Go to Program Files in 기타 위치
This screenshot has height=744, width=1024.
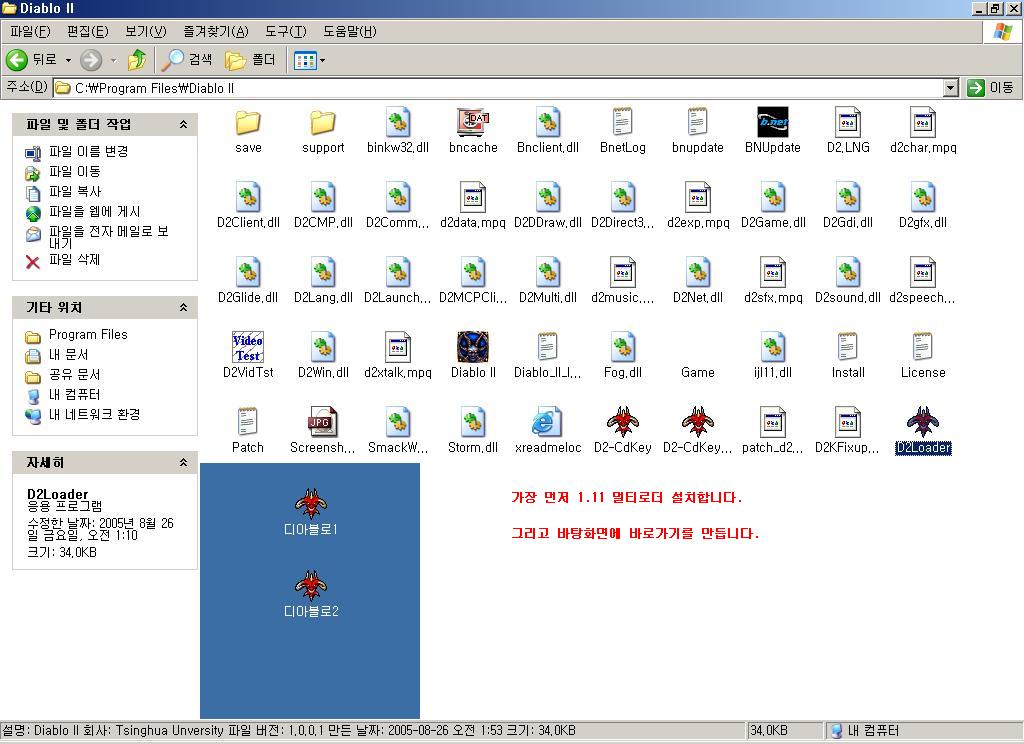pyautogui.click(x=88, y=334)
